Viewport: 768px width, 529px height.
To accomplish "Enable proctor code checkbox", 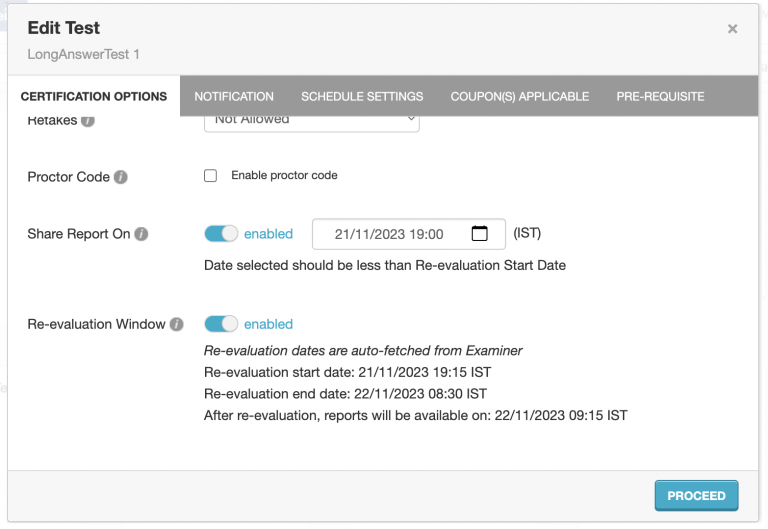I will click(211, 176).
